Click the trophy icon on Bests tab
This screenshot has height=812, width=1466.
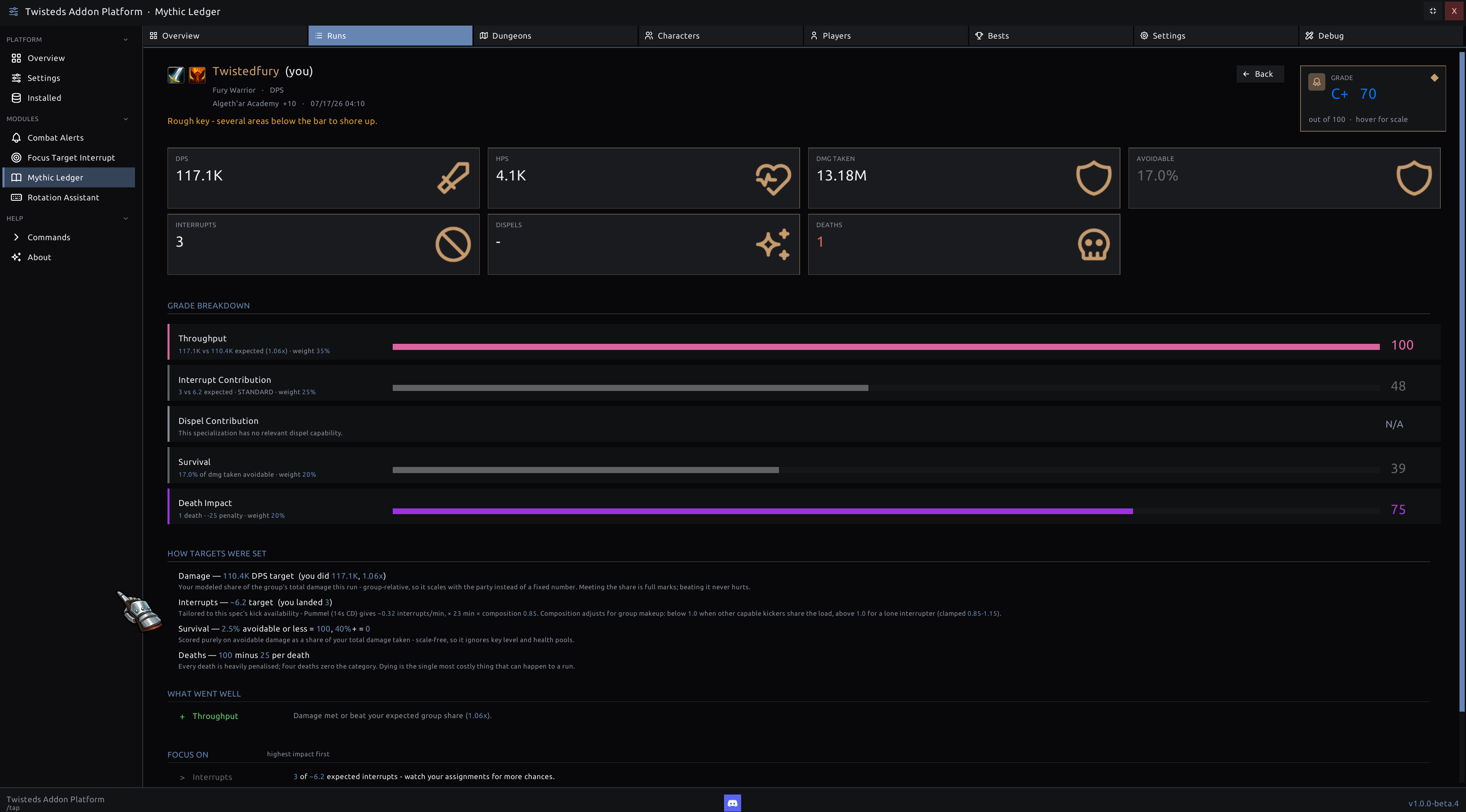(x=979, y=35)
